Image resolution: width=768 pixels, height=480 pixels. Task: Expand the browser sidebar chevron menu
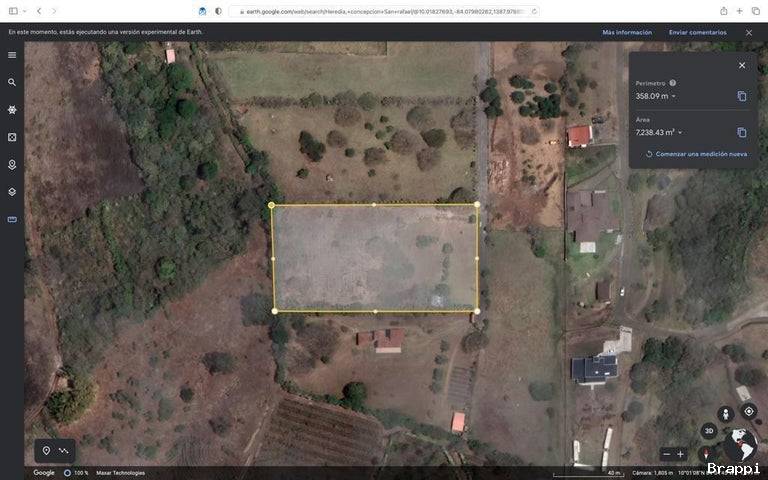click(x=24, y=11)
